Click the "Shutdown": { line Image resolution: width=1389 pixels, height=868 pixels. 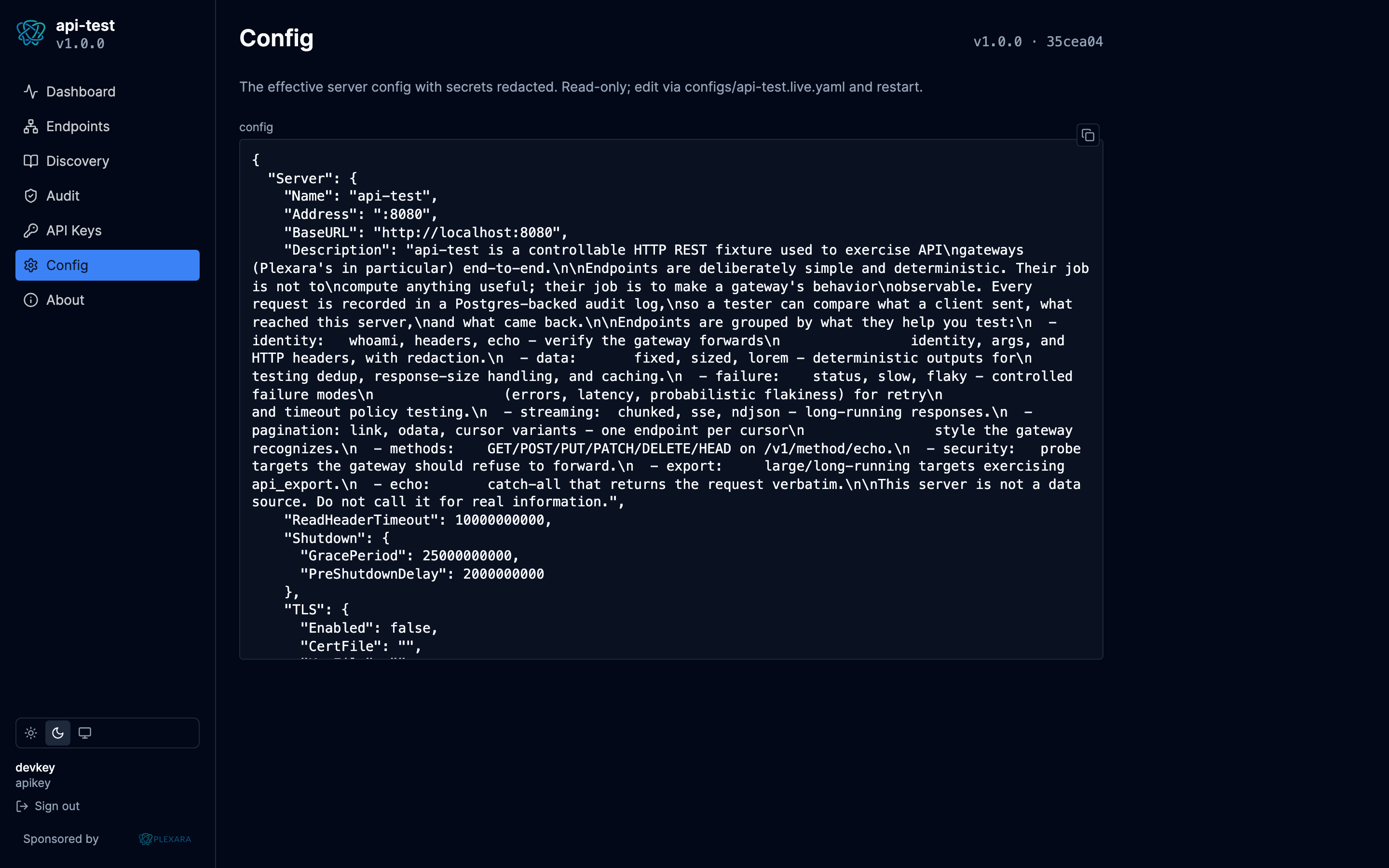(x=337, y=539)
